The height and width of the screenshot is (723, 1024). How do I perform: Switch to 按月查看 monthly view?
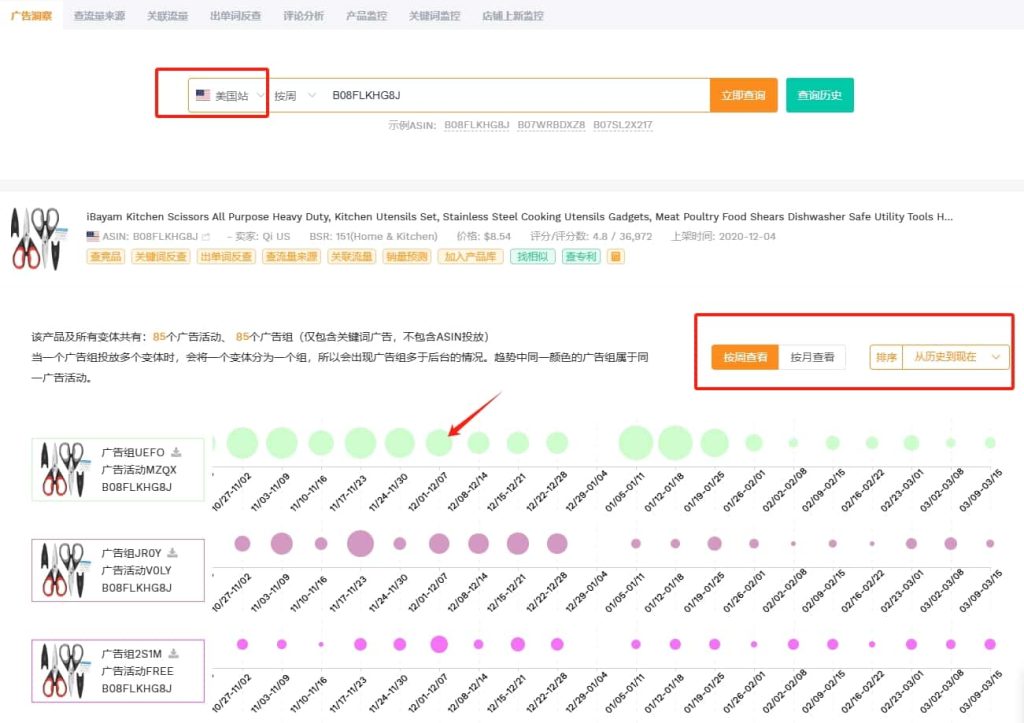click(812, 357)
